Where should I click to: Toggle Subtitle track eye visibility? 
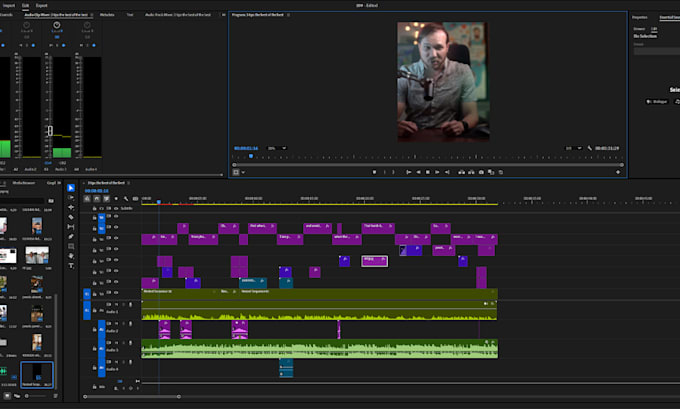(116, 209)
